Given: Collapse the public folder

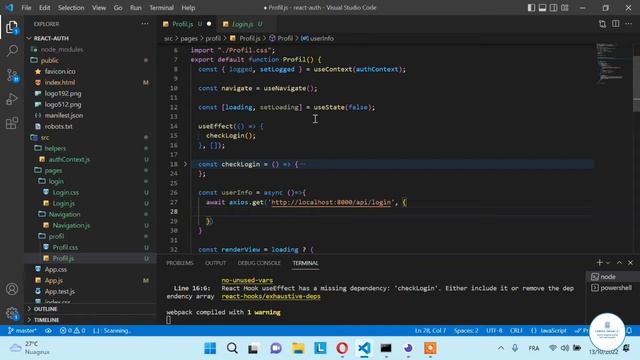Looking at the screenshot, I should coord(49,60).
